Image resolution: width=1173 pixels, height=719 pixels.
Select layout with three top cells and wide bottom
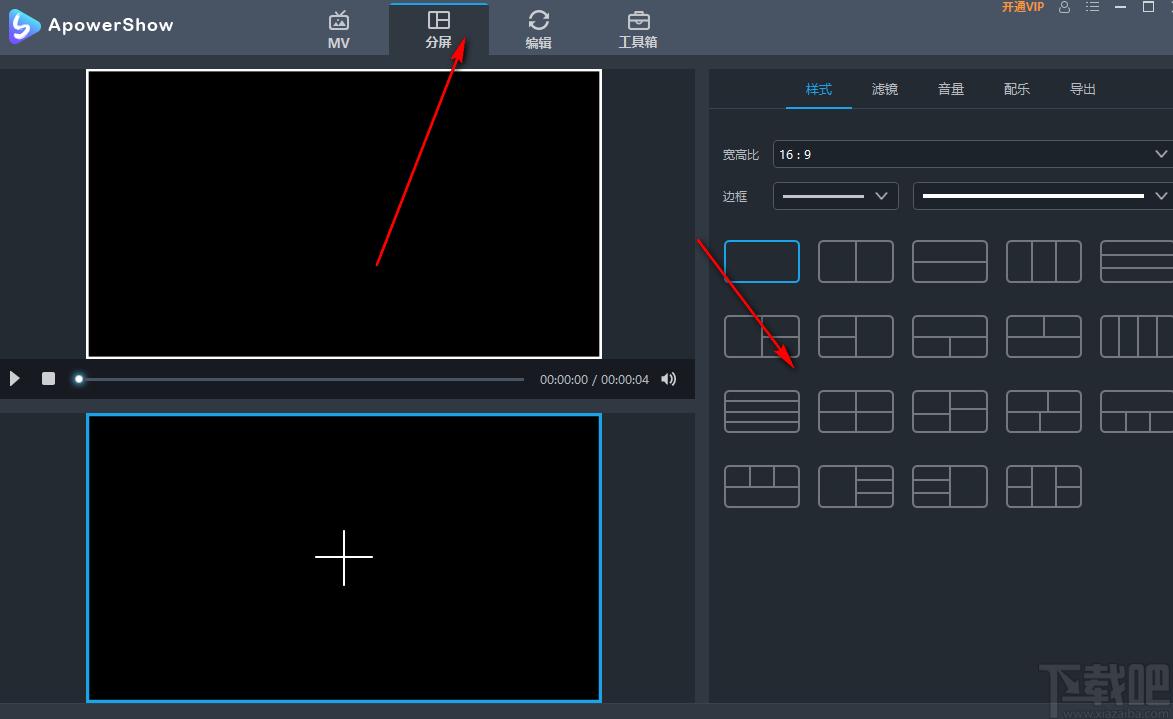click(x=762, y=486)
